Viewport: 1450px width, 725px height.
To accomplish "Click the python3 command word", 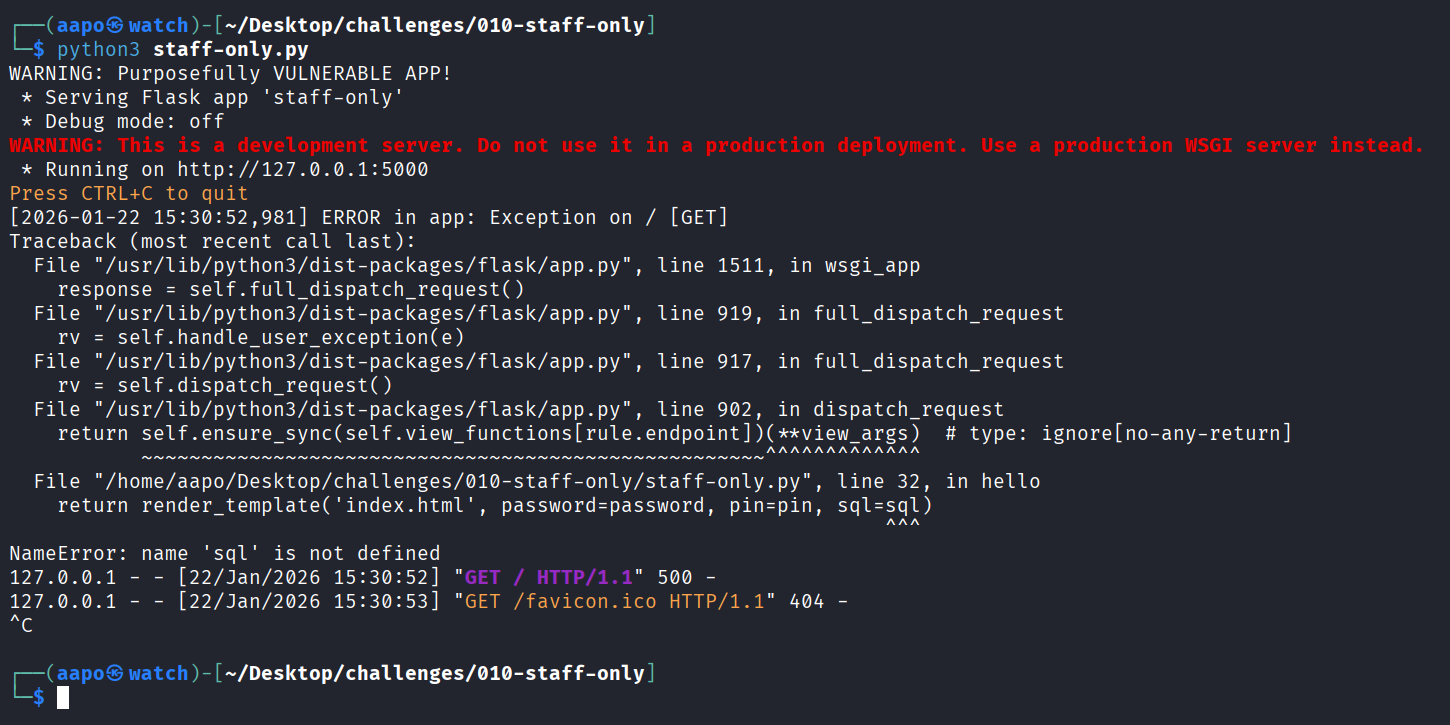I will [x=99, y=49].
